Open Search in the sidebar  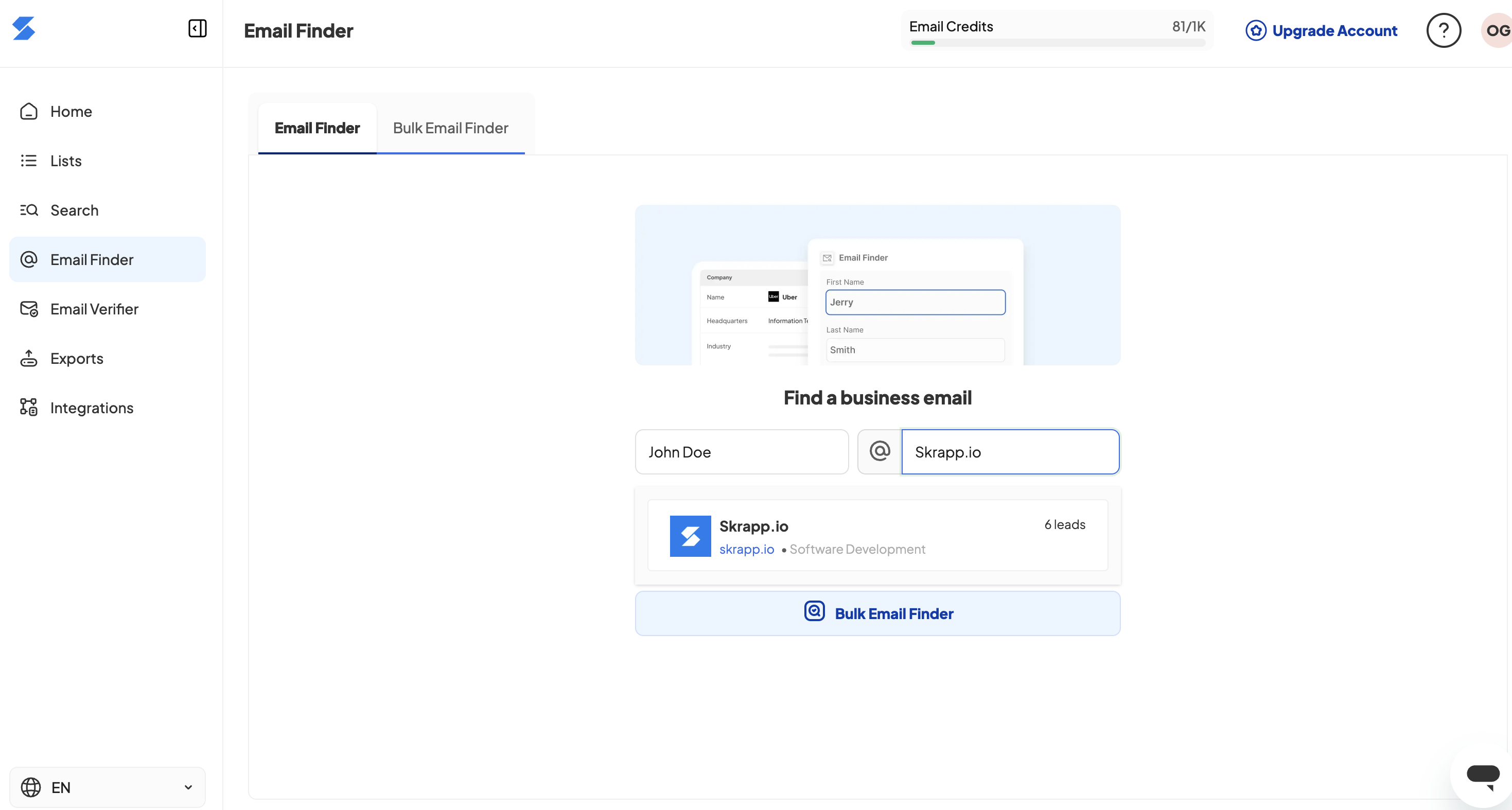108,210
